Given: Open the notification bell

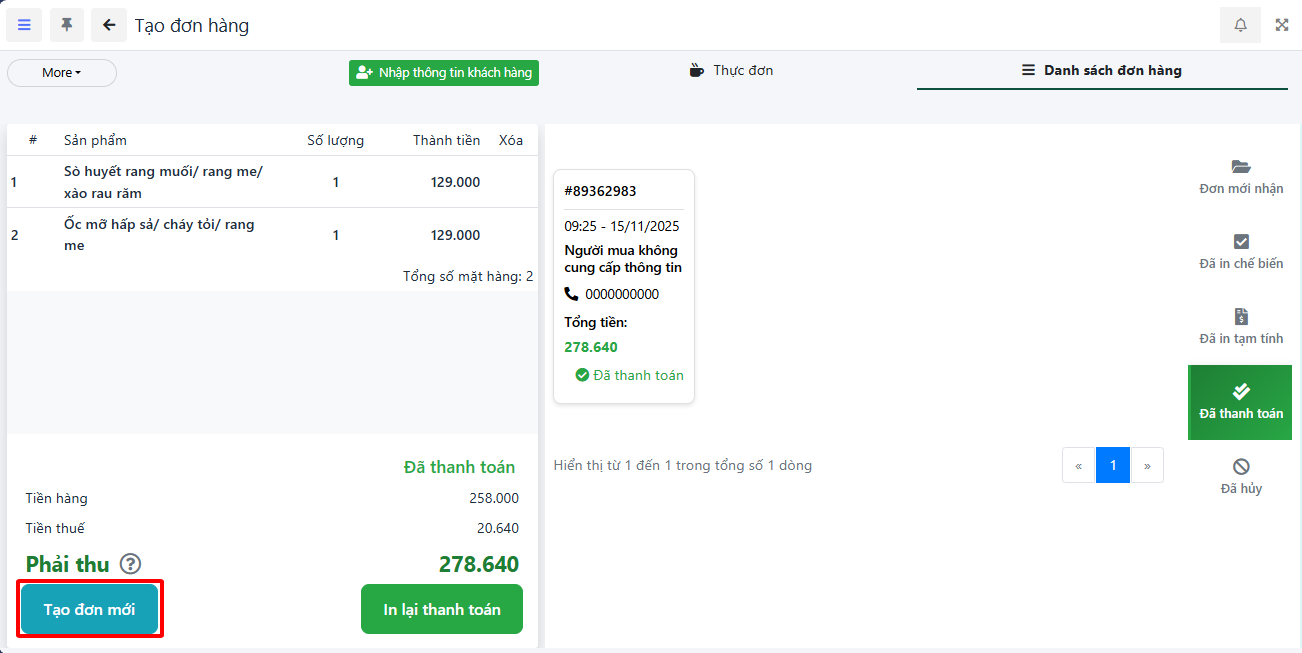Looking at the screenshot, I should [1240, 25].
